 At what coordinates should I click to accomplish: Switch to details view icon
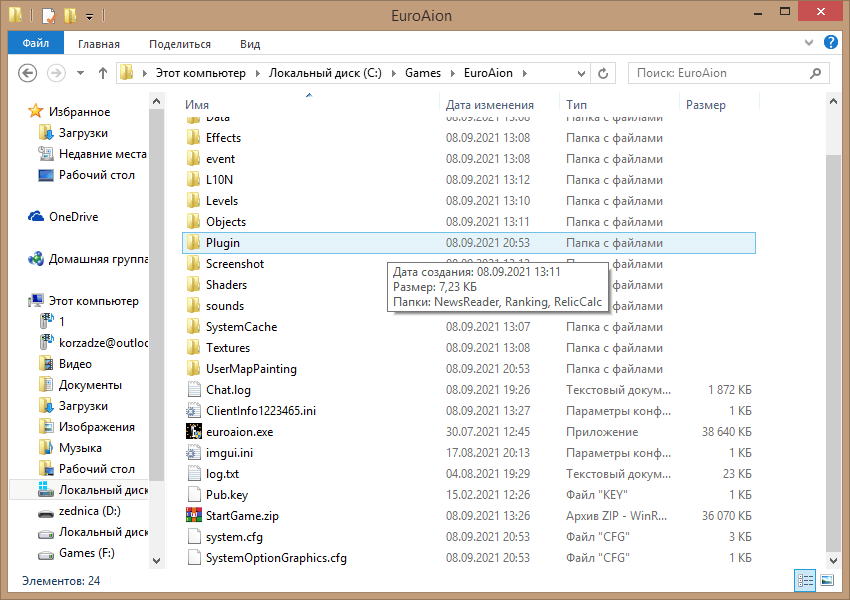(x=805, y=580)
